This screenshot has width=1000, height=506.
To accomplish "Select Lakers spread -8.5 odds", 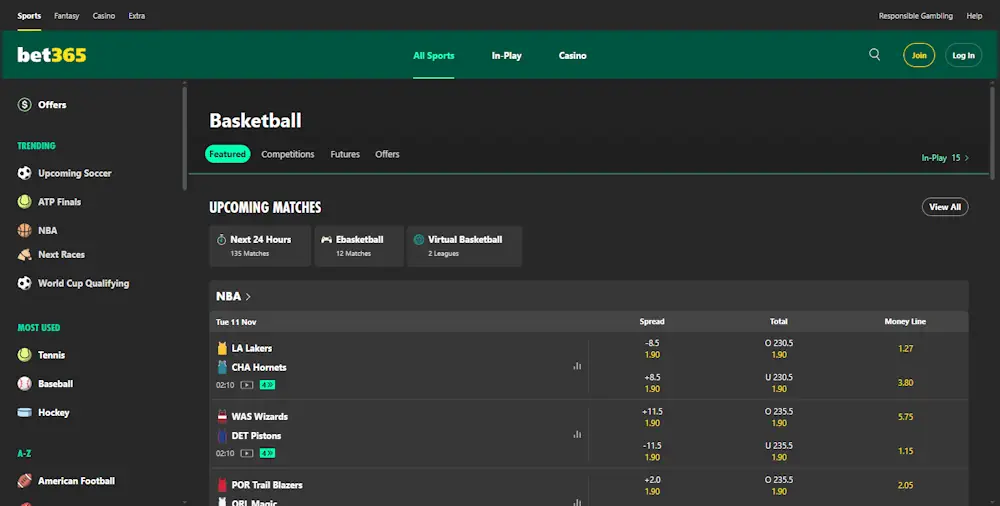I will [x=652, y=349].
